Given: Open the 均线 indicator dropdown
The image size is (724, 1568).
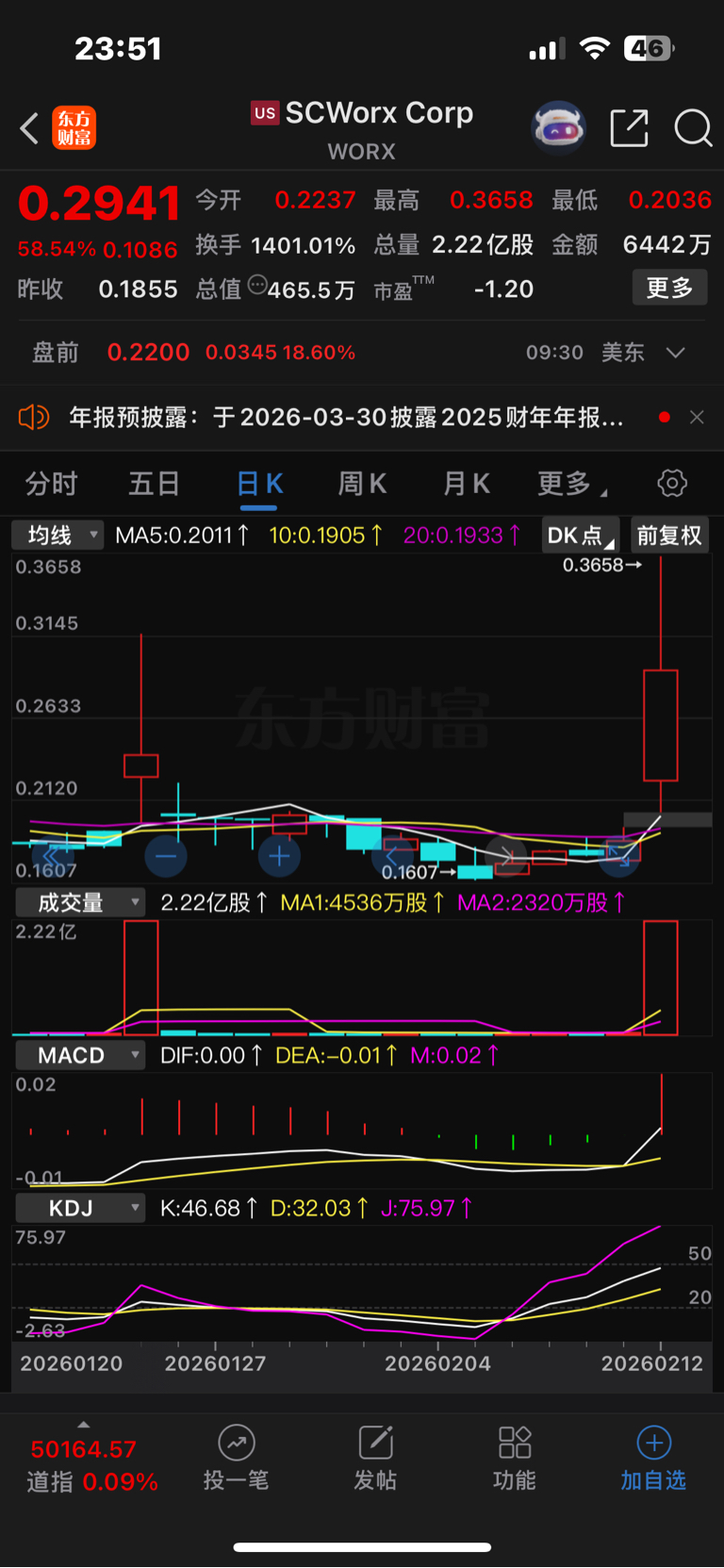Looking at the screenshot, I should pos(57,536).
